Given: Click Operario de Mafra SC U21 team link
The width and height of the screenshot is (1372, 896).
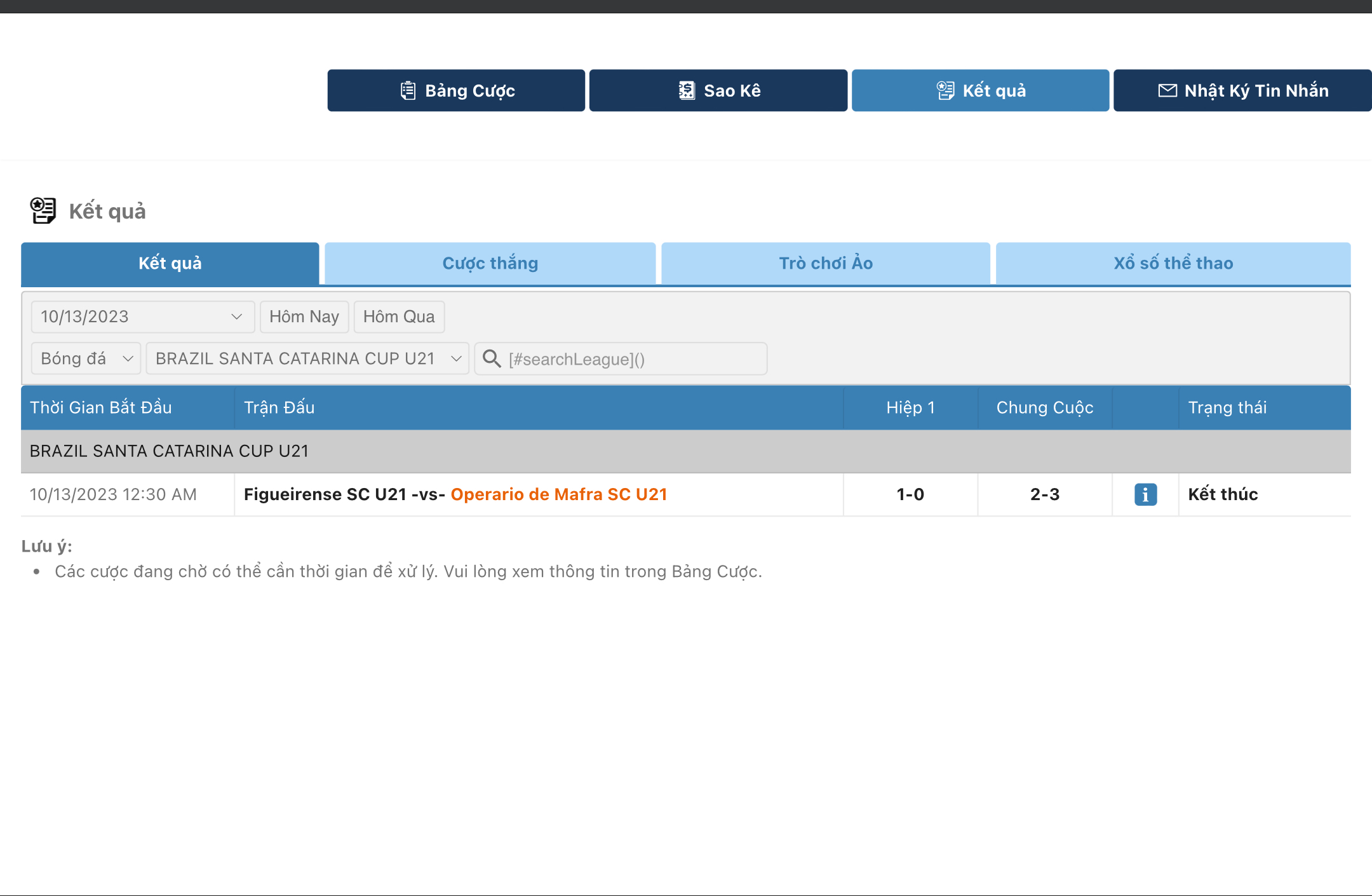Looking at the screenshot, I should 559,494.
